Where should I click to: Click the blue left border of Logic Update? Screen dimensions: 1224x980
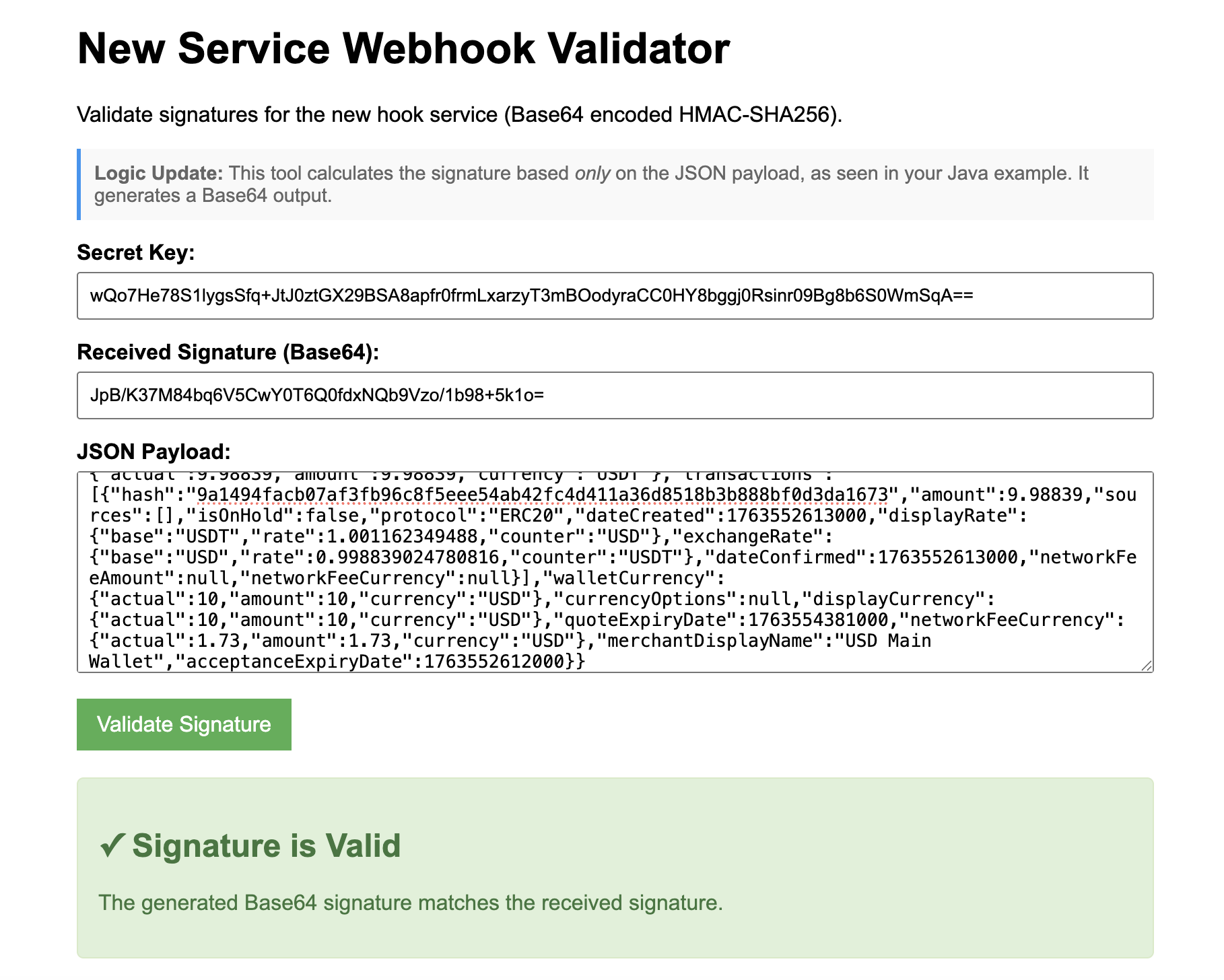click(79, 184)
